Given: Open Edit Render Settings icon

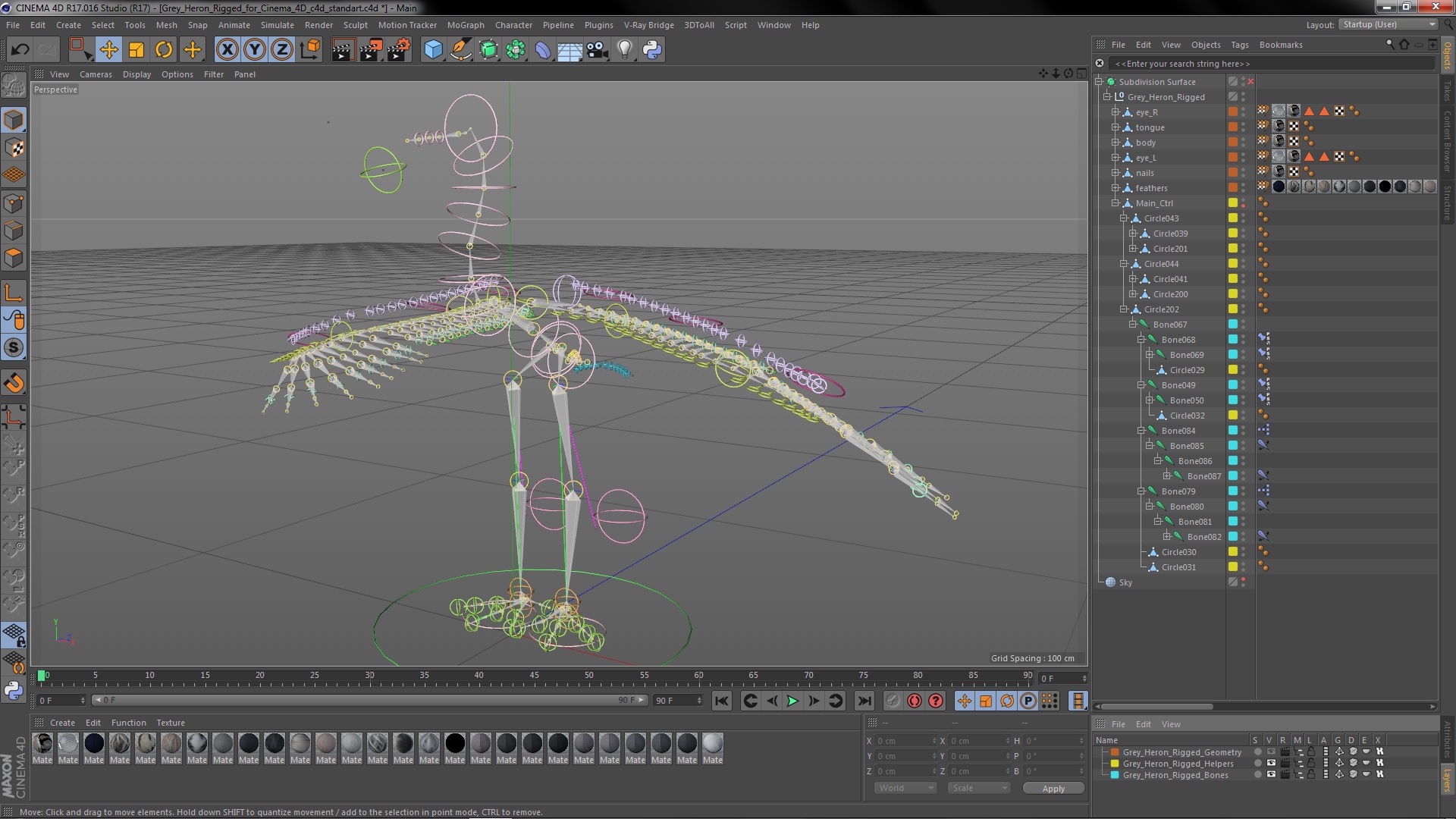Looking at the screenshot, I should (x=399, y=50).
